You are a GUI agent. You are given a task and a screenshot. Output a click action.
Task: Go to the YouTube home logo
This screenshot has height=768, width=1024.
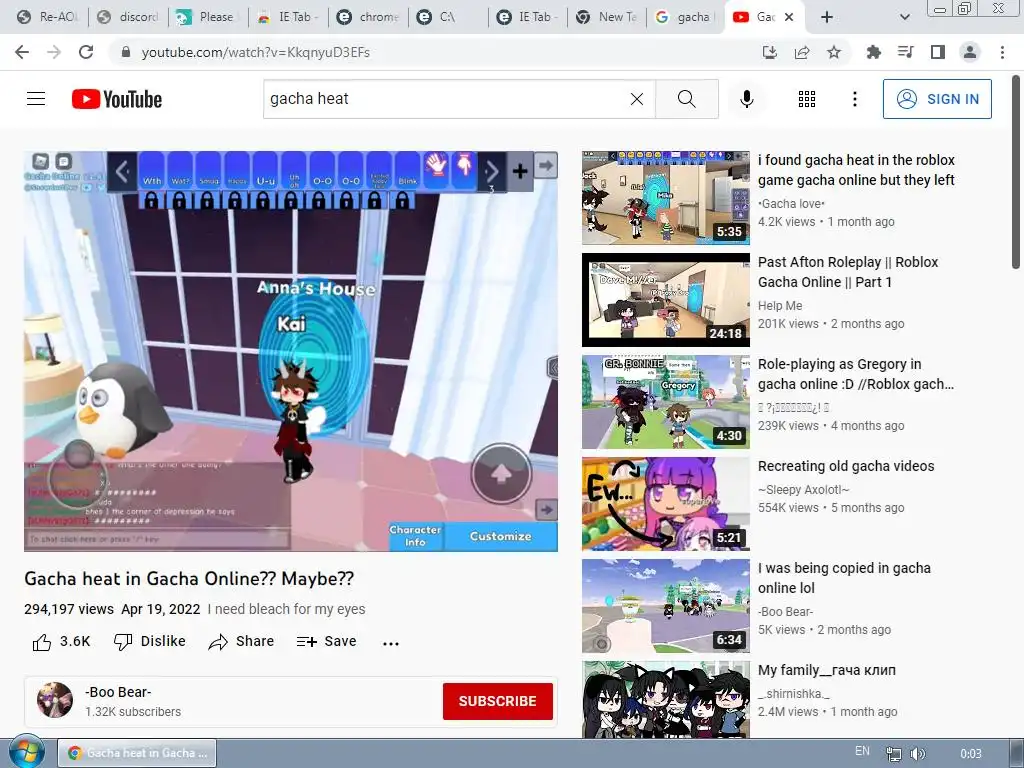click(x=117, y=99)
